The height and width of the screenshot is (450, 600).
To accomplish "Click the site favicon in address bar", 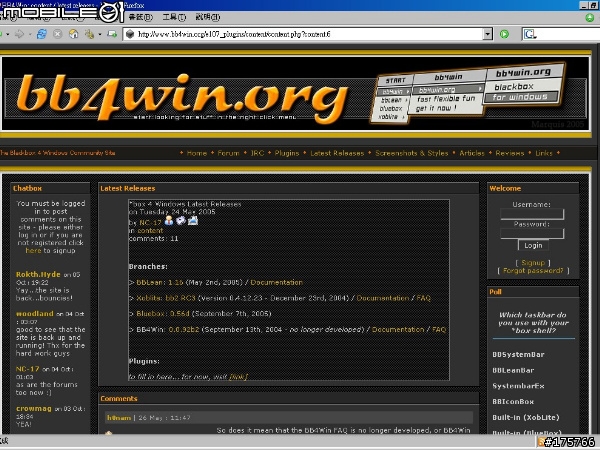I will (x=130, y=34).
